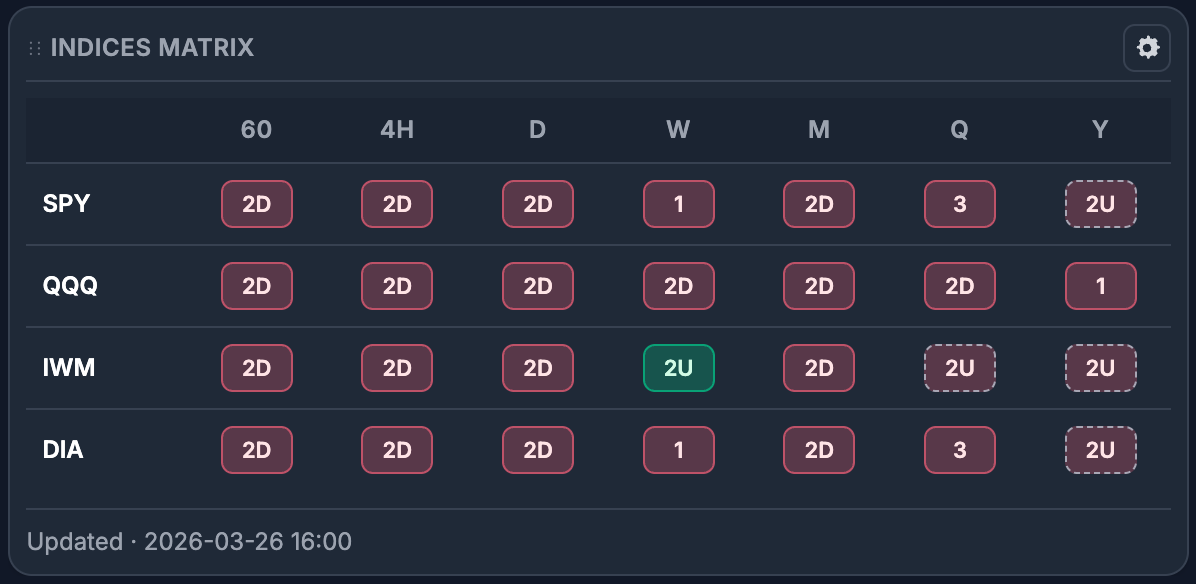Select the W column header
Image resolution: width=1196 pixels, height=584 pixels.
click(x=679, y=129)
